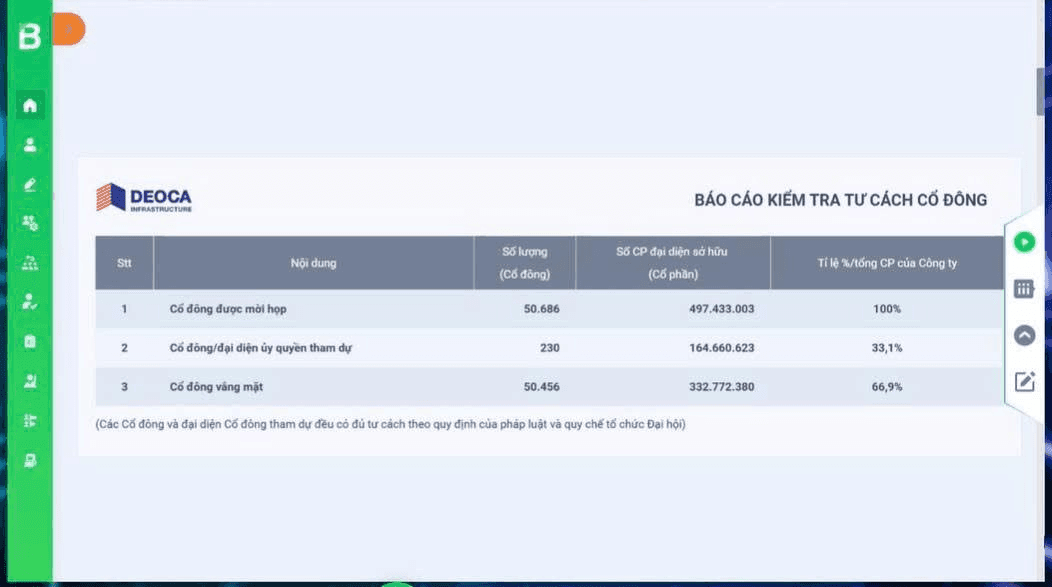This screenshot has width=1052, height=587.
Task: Go to the Home icon in sidebar
Action: [x=30, y=105]
